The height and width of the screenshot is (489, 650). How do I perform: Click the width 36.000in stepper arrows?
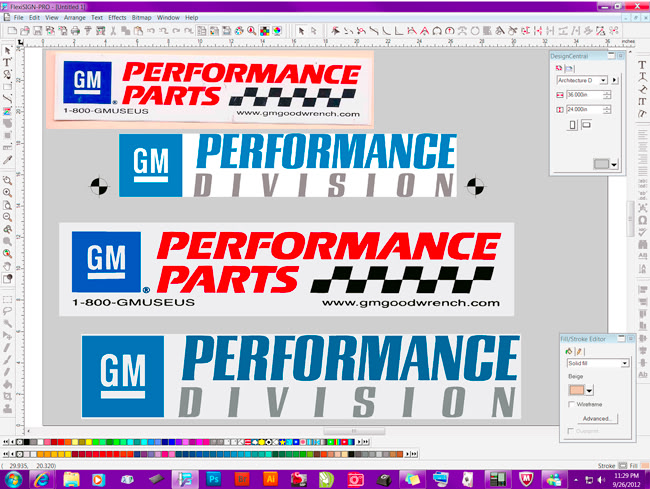pos(607,95)
